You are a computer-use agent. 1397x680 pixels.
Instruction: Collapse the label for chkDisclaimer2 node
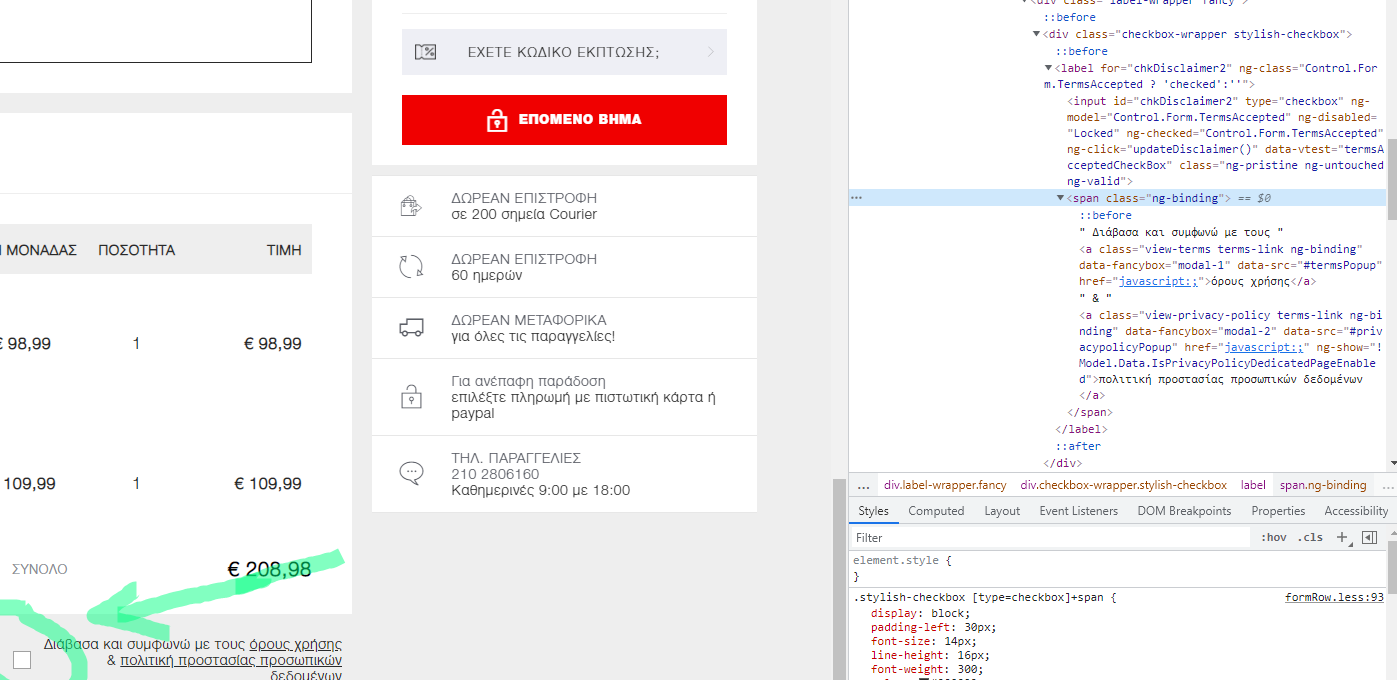[x=1049, y=68]
